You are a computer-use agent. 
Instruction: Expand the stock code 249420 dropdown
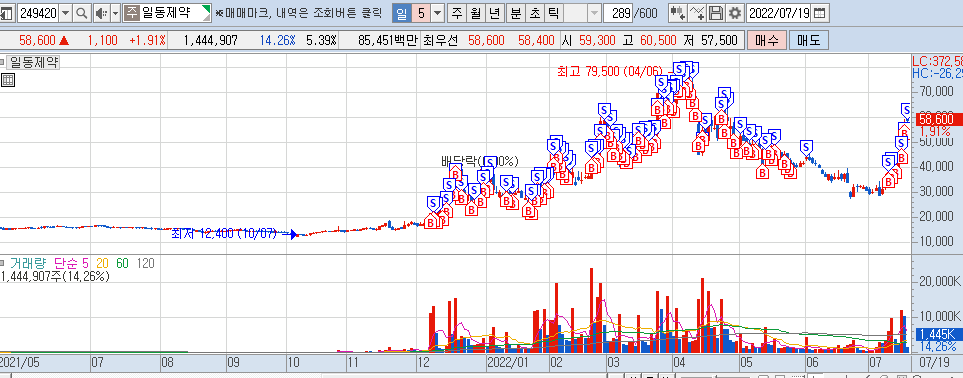tap(66, 12)
